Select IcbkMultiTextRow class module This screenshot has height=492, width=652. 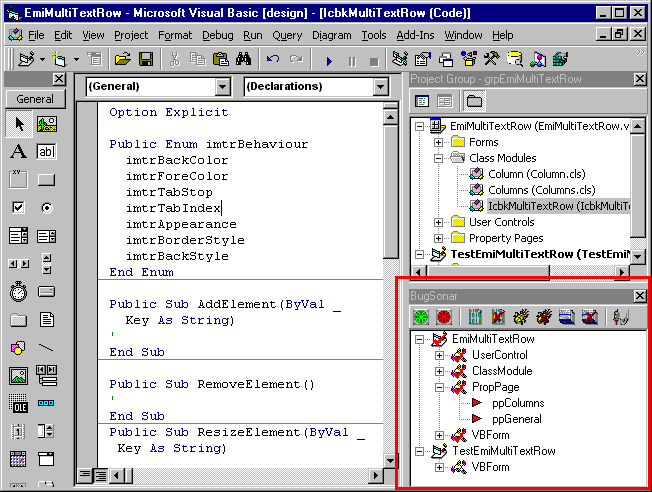[x=558, y=206]
